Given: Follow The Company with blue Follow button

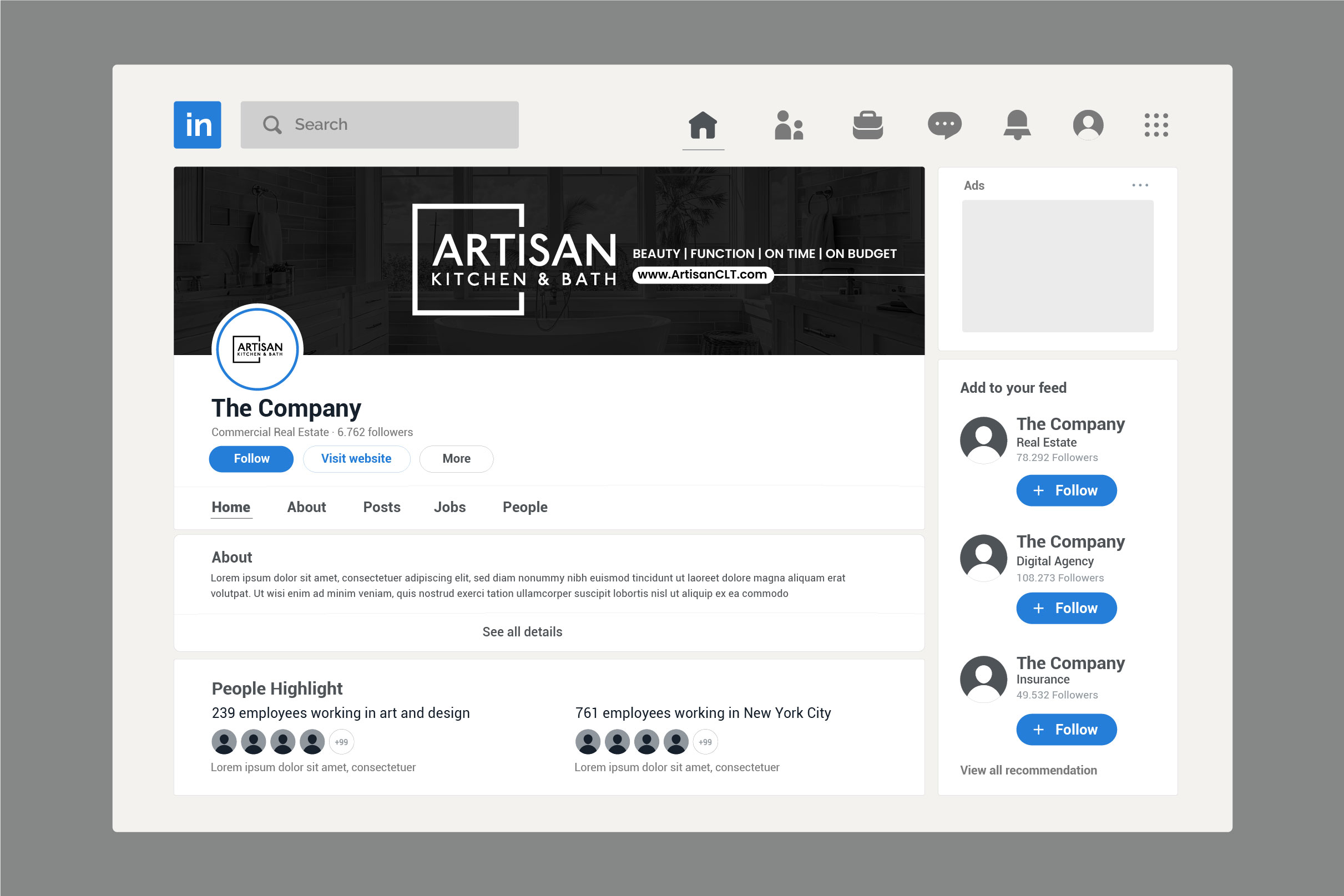Looking at the screenshot, I should (x=251, y=459).
